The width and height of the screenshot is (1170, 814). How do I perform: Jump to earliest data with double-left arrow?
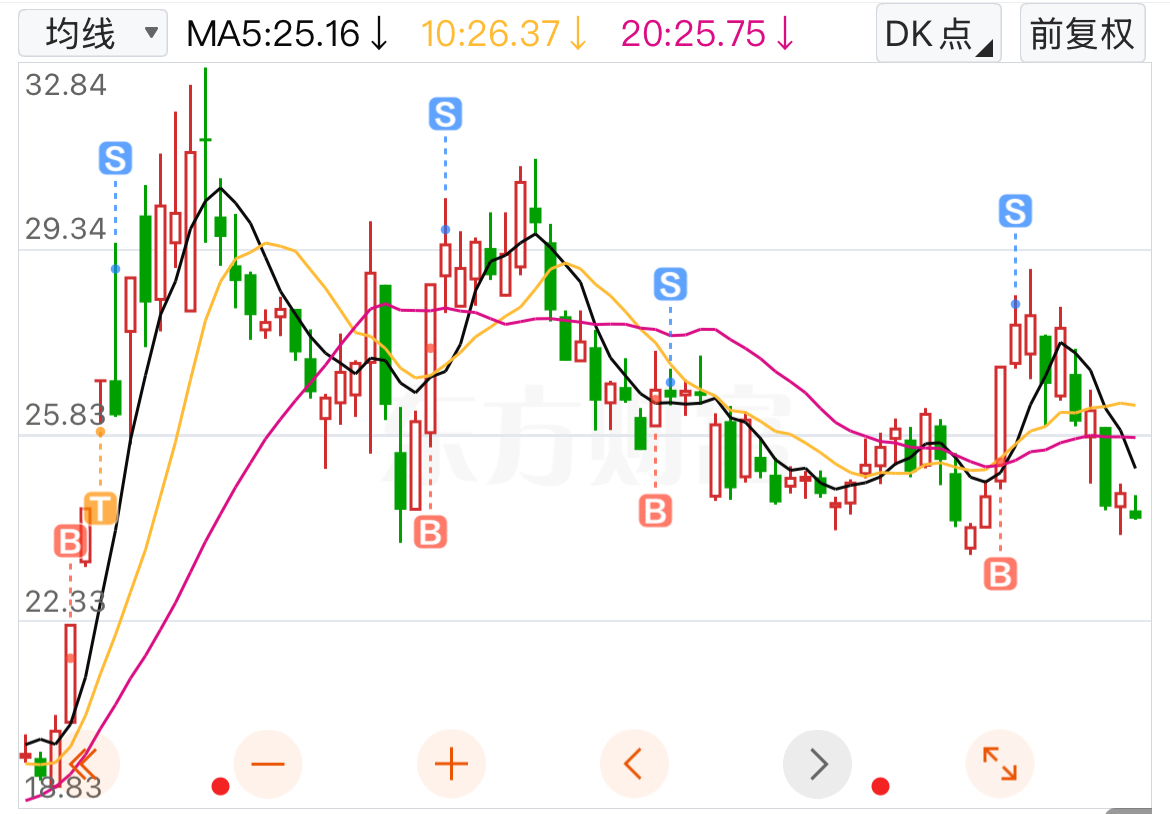(x=84, y=764)
